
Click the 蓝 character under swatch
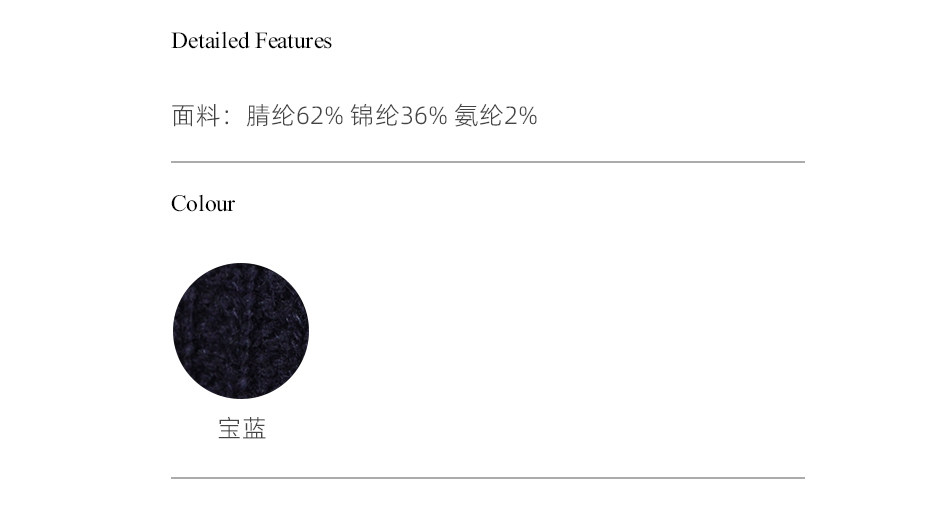point(254,430)
